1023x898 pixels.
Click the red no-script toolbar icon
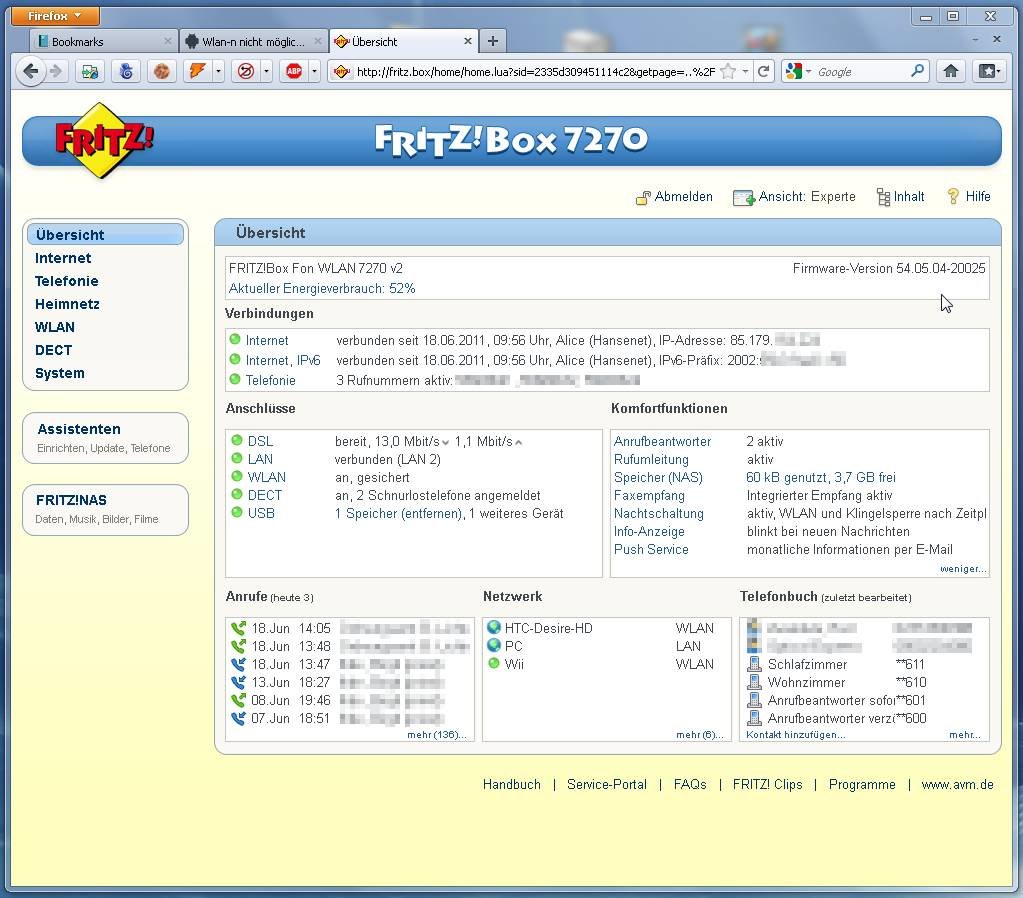(245, 71)
